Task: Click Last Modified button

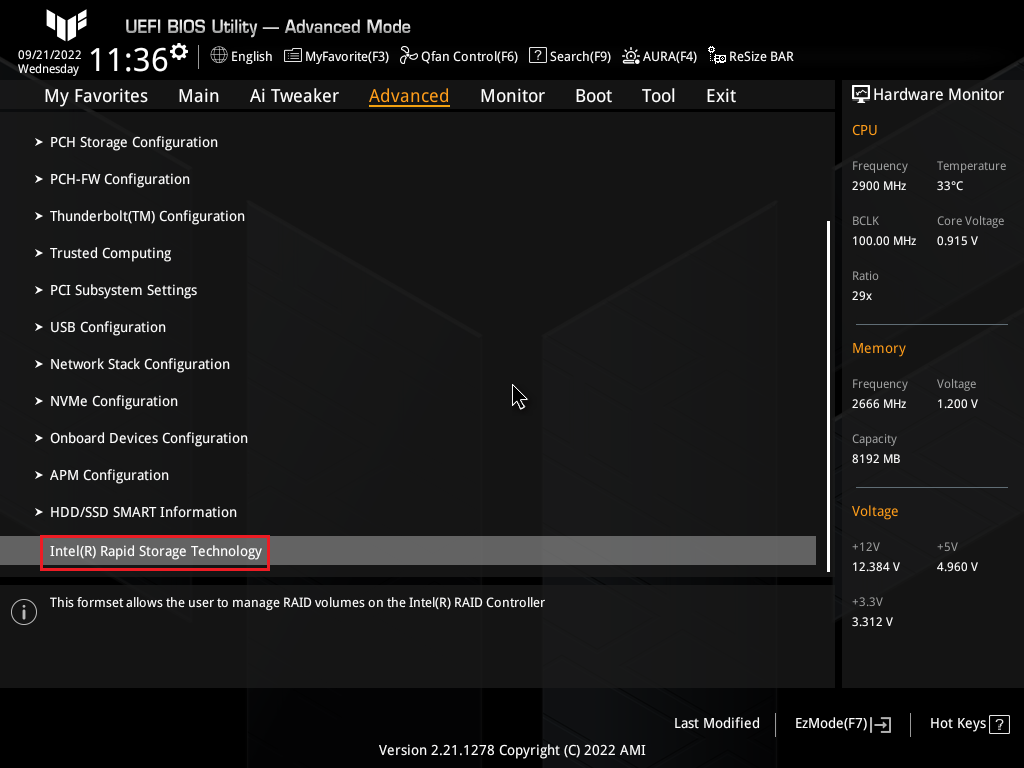Action: click(x=716, y=724)
